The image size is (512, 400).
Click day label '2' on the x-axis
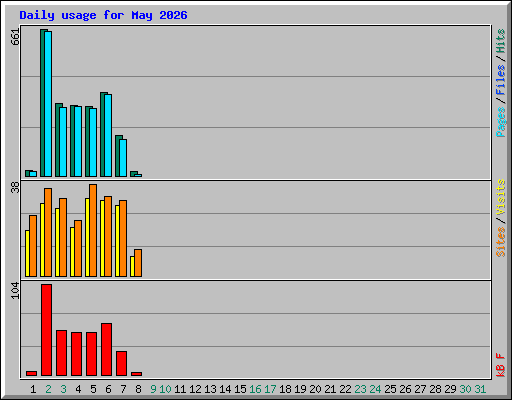pos(48,389)
